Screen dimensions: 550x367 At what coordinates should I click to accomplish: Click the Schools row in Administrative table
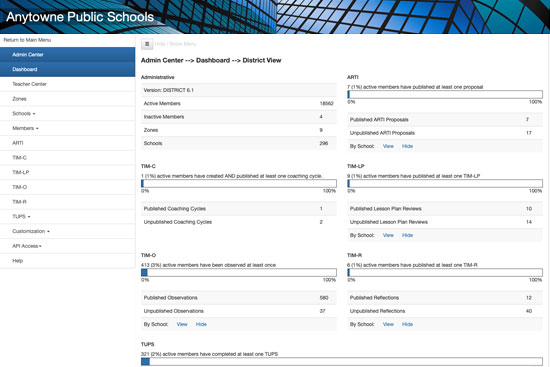239,144
